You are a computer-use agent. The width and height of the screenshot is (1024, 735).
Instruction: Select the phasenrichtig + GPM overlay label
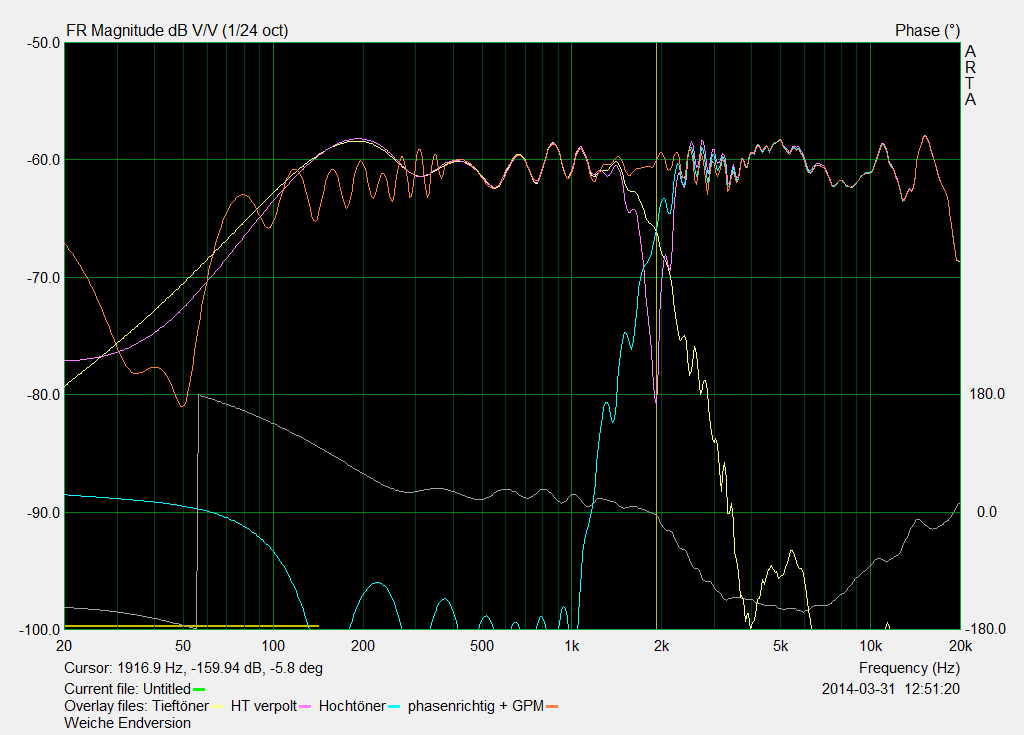click(475, 706)
